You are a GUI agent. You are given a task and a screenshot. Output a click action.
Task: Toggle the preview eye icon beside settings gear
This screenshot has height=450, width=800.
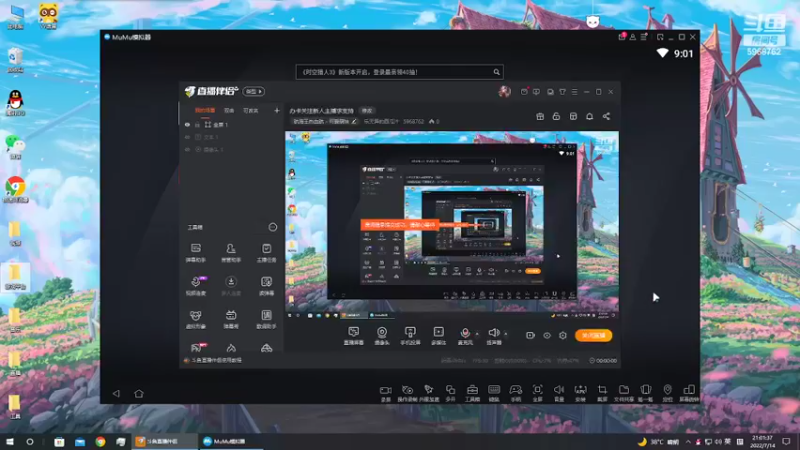click(x=547, y=336)
